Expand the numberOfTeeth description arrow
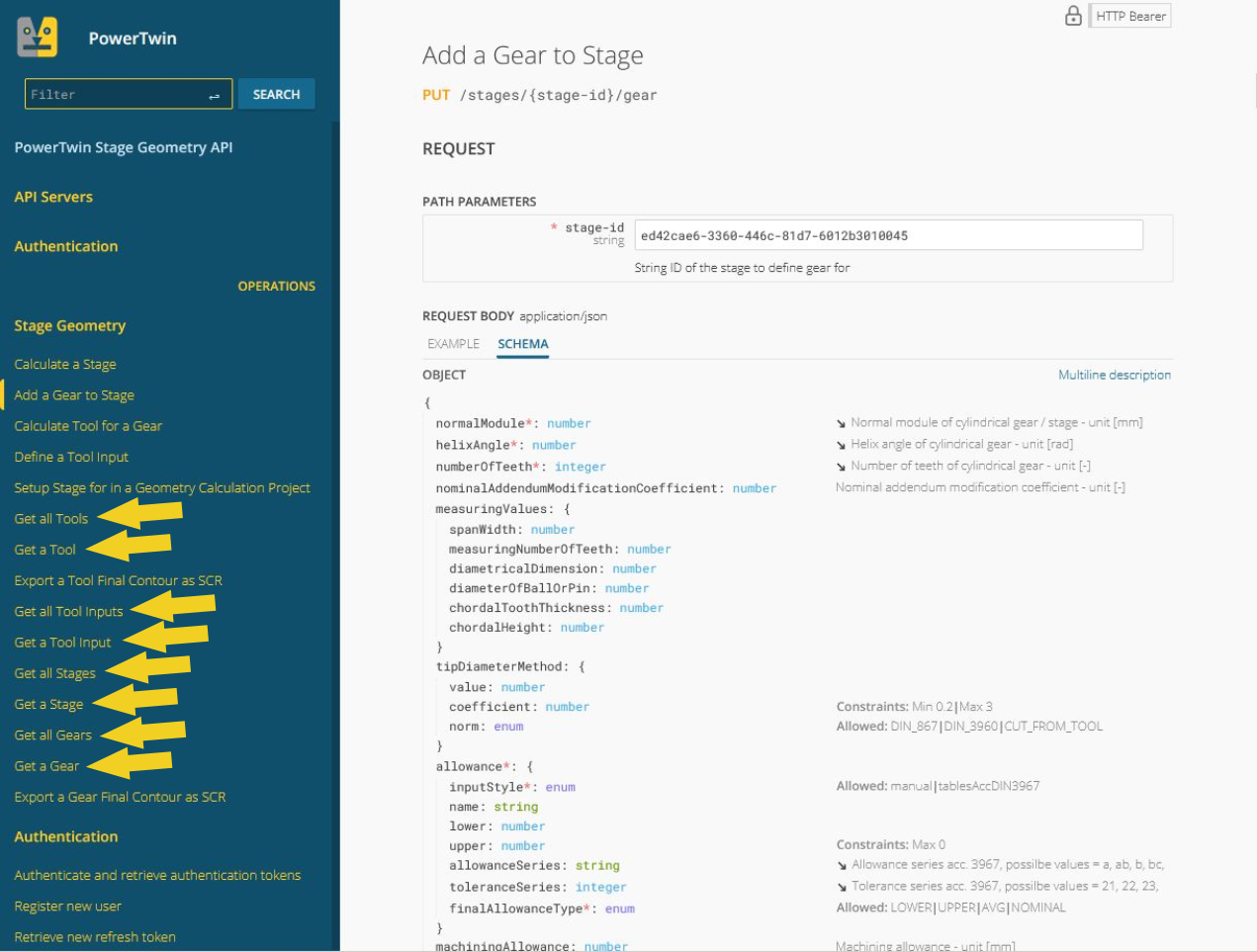1257x952 pixels. coord(841,467)
